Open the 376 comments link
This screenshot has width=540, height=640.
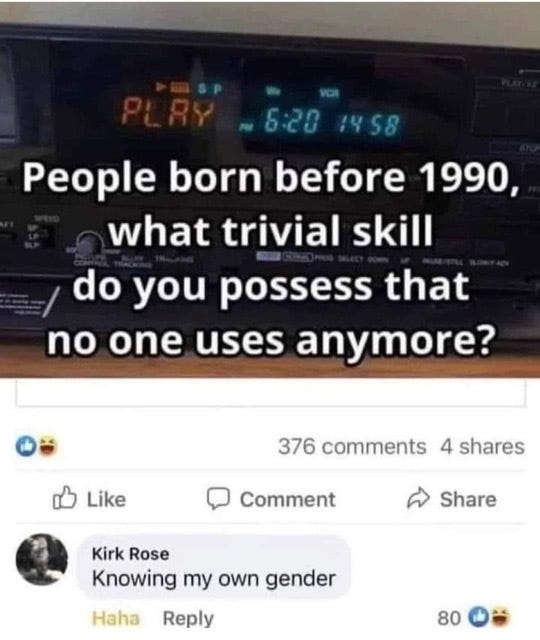point(352,447)
